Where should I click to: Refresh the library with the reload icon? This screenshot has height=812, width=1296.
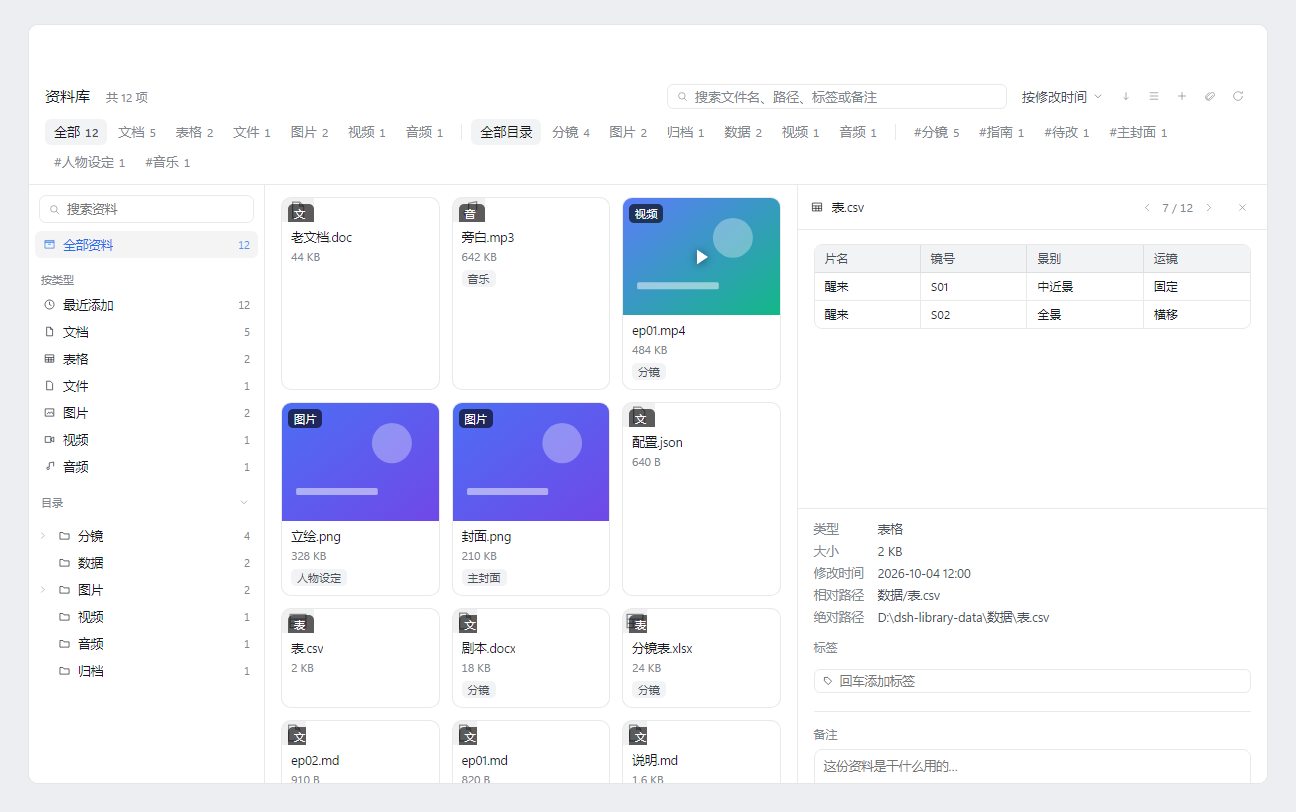[1238, 97]
